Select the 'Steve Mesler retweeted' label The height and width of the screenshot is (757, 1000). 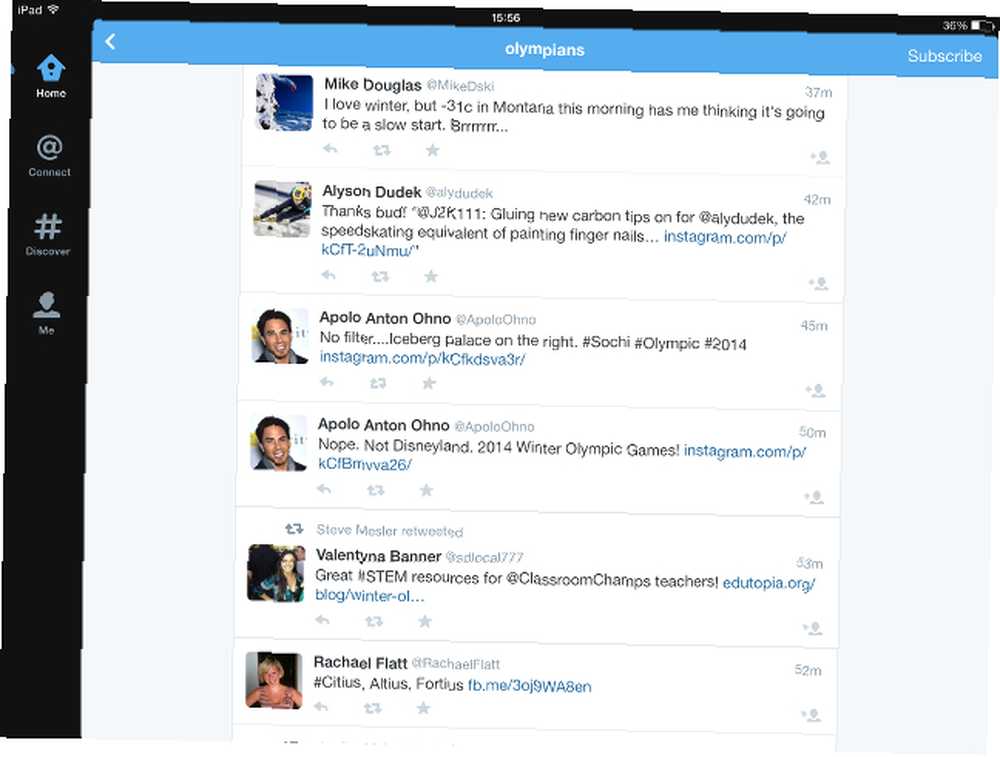(390, 531)
